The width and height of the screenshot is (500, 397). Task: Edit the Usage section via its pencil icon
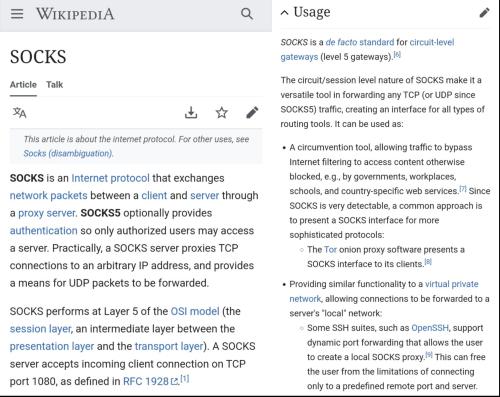pyautogui.click(x=484, y=13)
